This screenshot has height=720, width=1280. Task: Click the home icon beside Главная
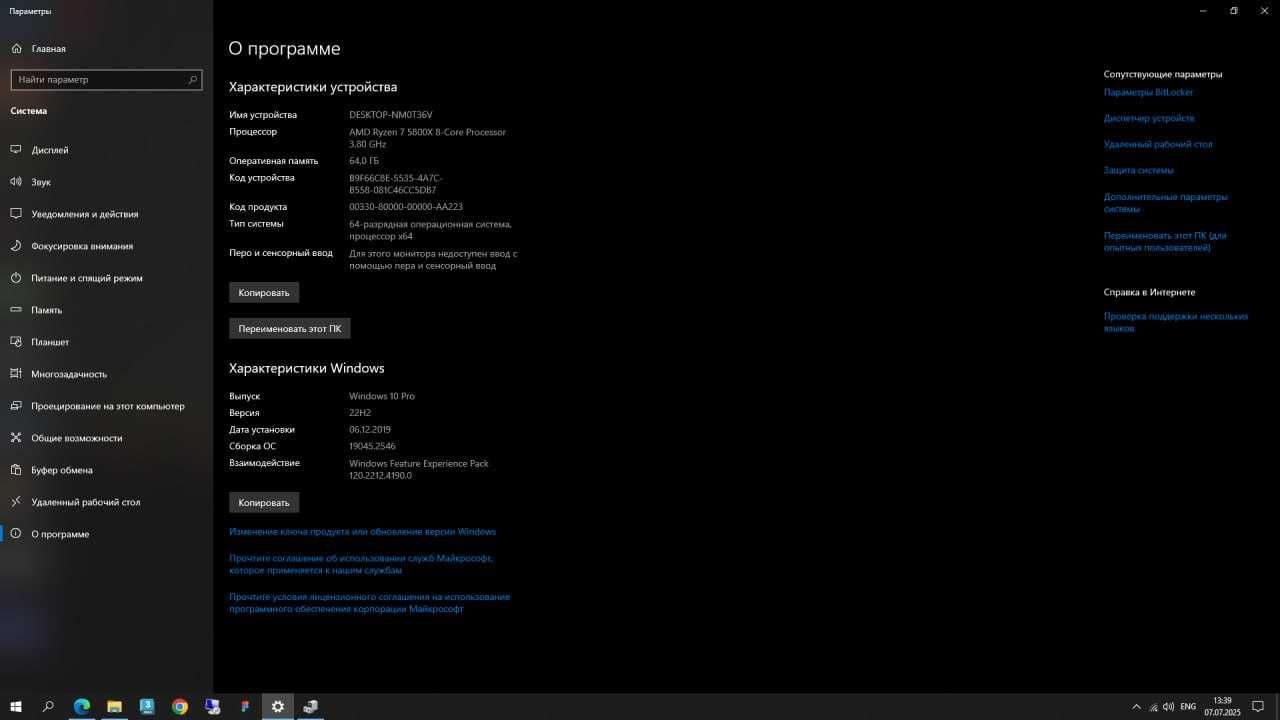click(x=15, y=48)
